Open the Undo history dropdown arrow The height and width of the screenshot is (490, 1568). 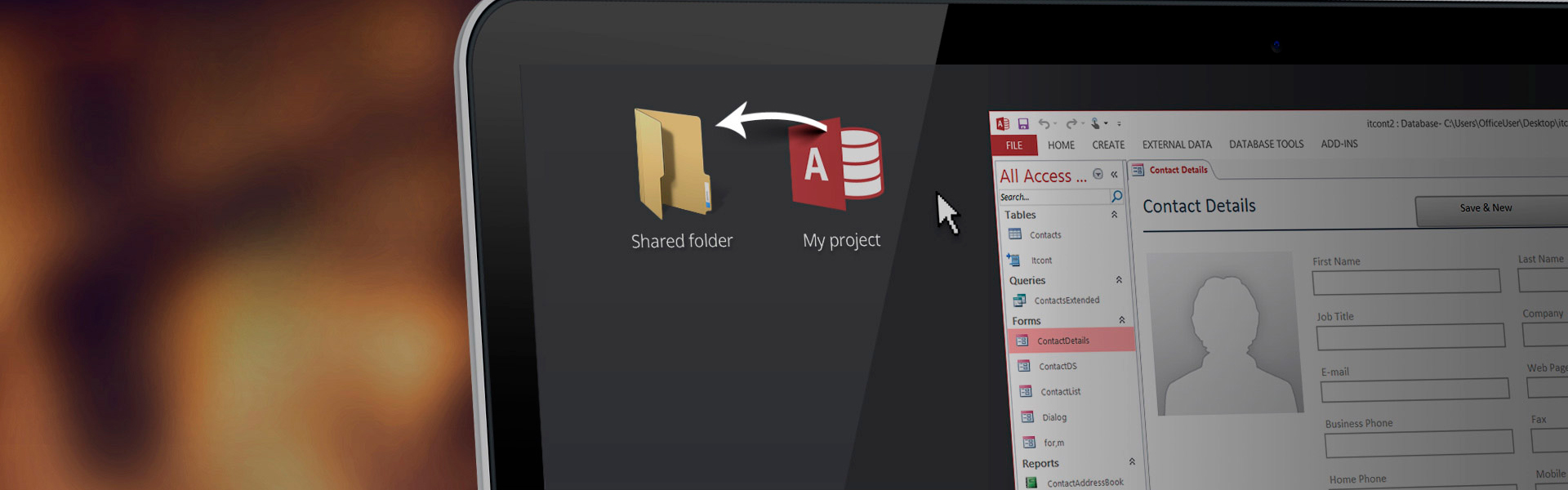click(x=1055, y=124)
